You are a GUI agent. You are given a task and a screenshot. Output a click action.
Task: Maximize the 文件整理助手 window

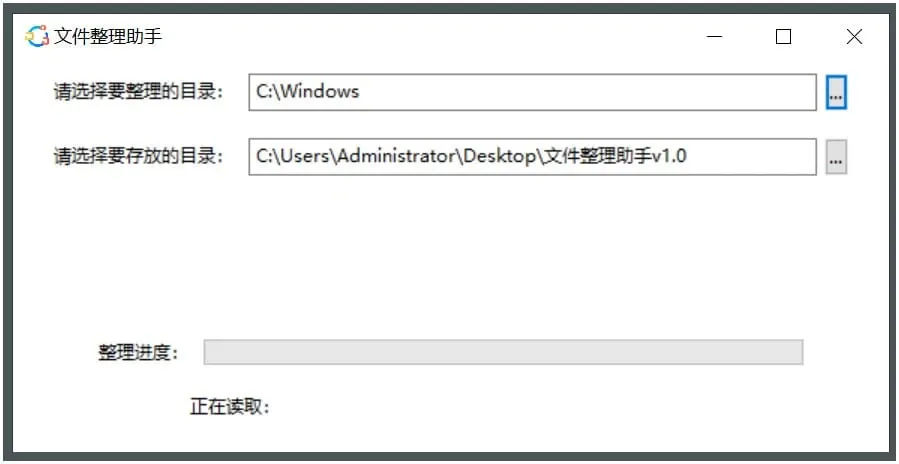(x=783, y=37)
